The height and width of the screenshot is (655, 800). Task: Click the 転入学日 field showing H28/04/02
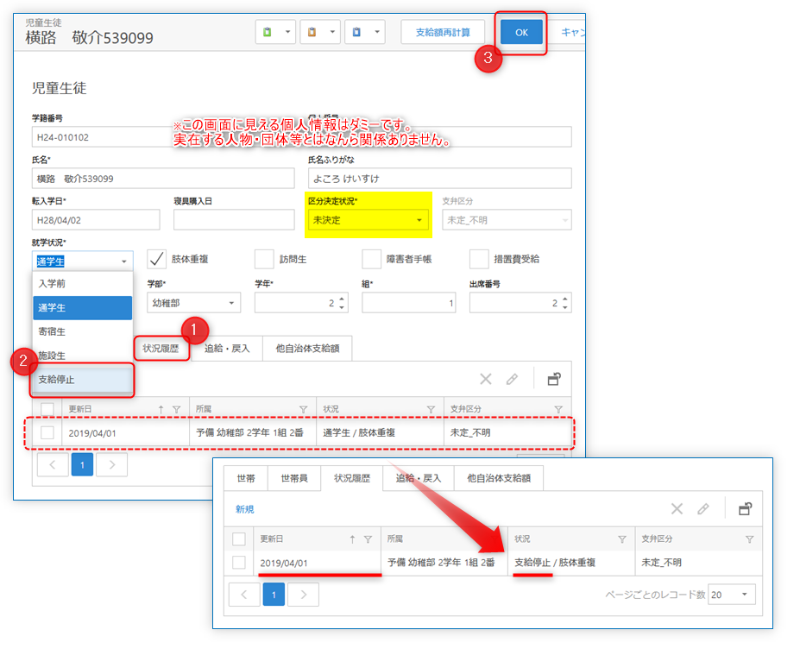pyautogui.click(x=96, y=220)
